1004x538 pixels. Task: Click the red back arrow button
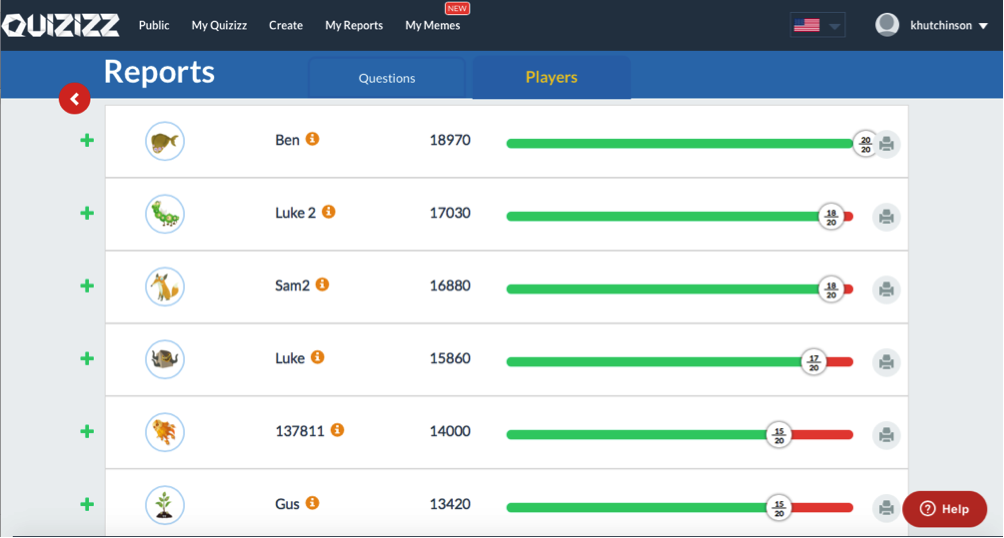point(74,99)
